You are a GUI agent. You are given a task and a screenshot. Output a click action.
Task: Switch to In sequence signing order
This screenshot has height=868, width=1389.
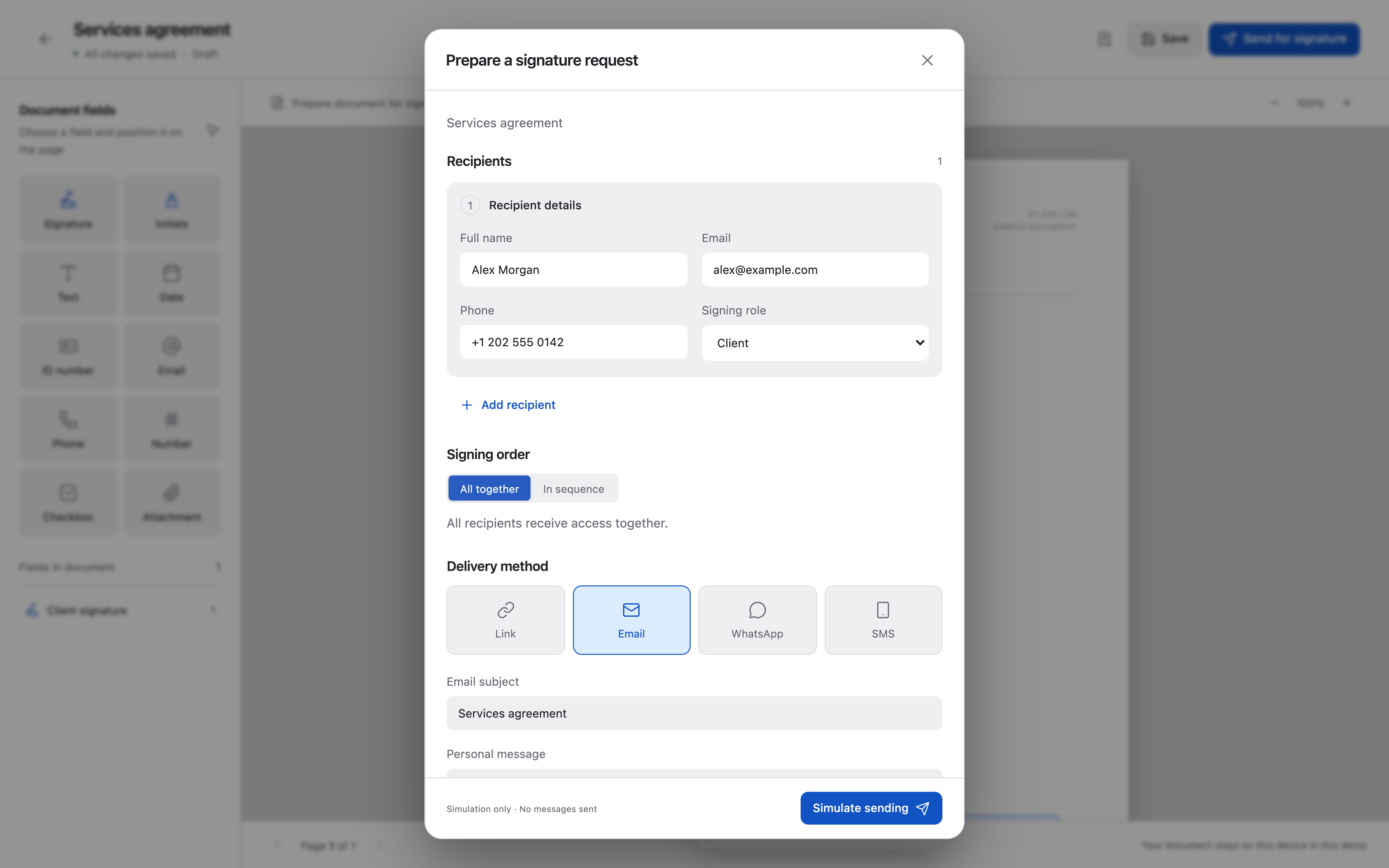(x=573, y=488)
